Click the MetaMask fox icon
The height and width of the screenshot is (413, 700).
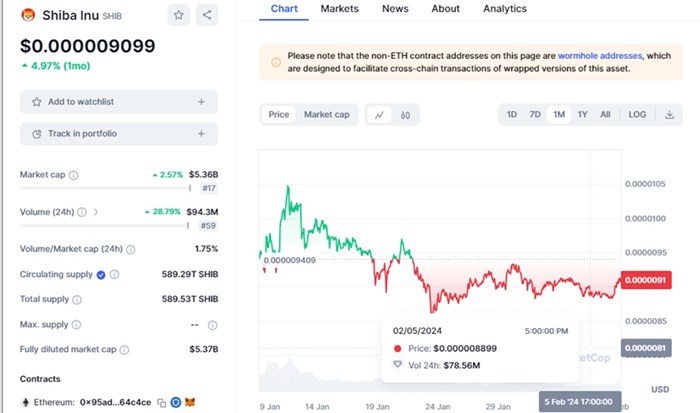pyautogui.click(x=191, y=402)
